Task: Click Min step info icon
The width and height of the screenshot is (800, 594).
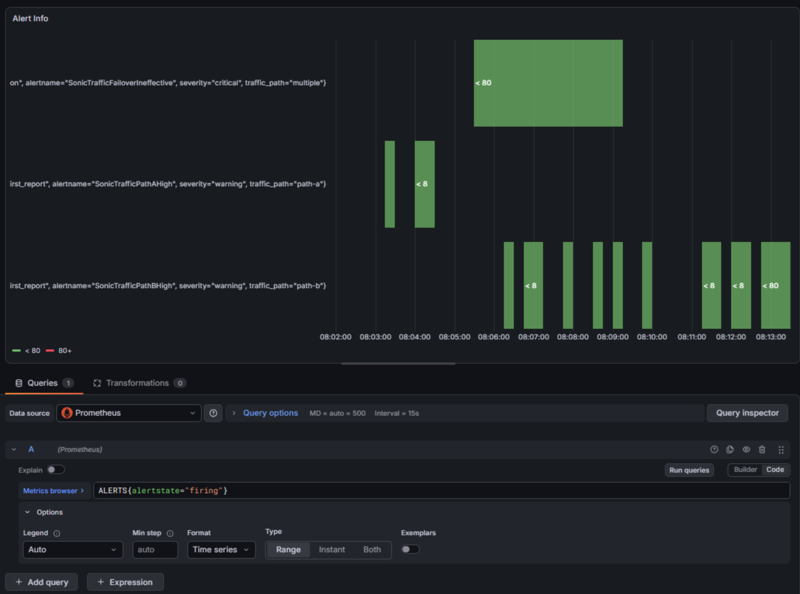Action: pos(170,533)
